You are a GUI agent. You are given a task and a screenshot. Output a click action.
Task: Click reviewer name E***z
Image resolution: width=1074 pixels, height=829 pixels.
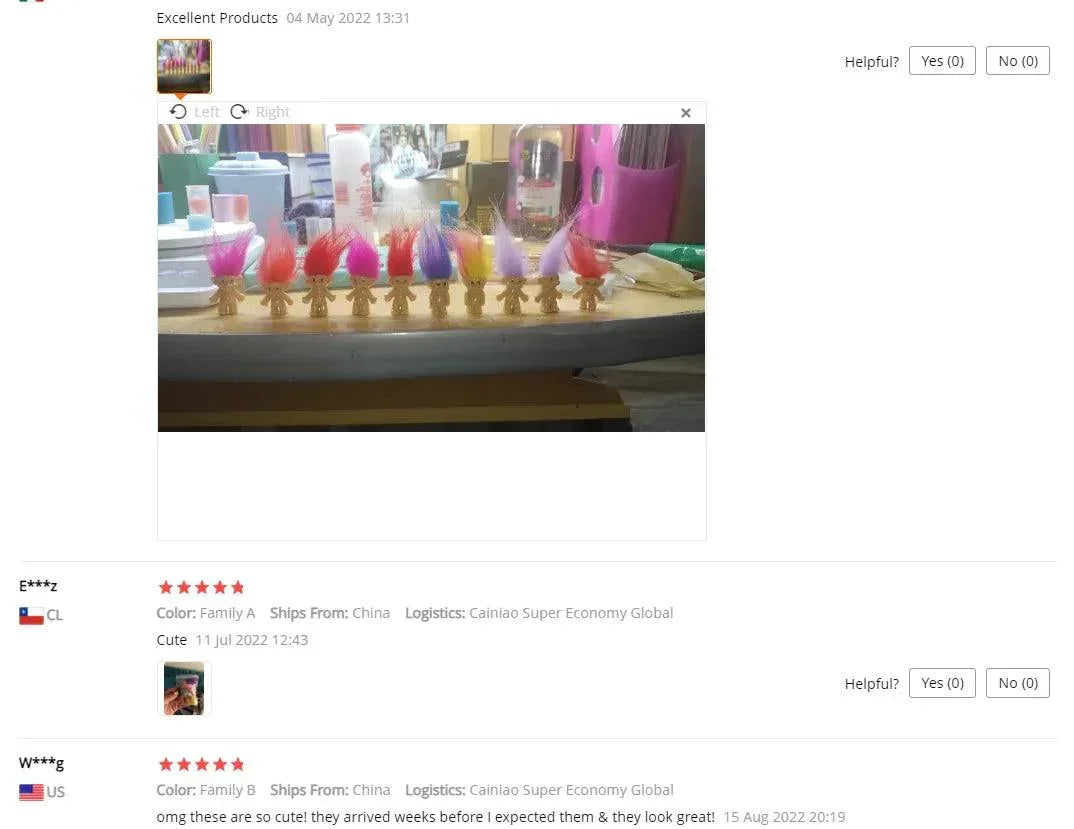point(38,586)
